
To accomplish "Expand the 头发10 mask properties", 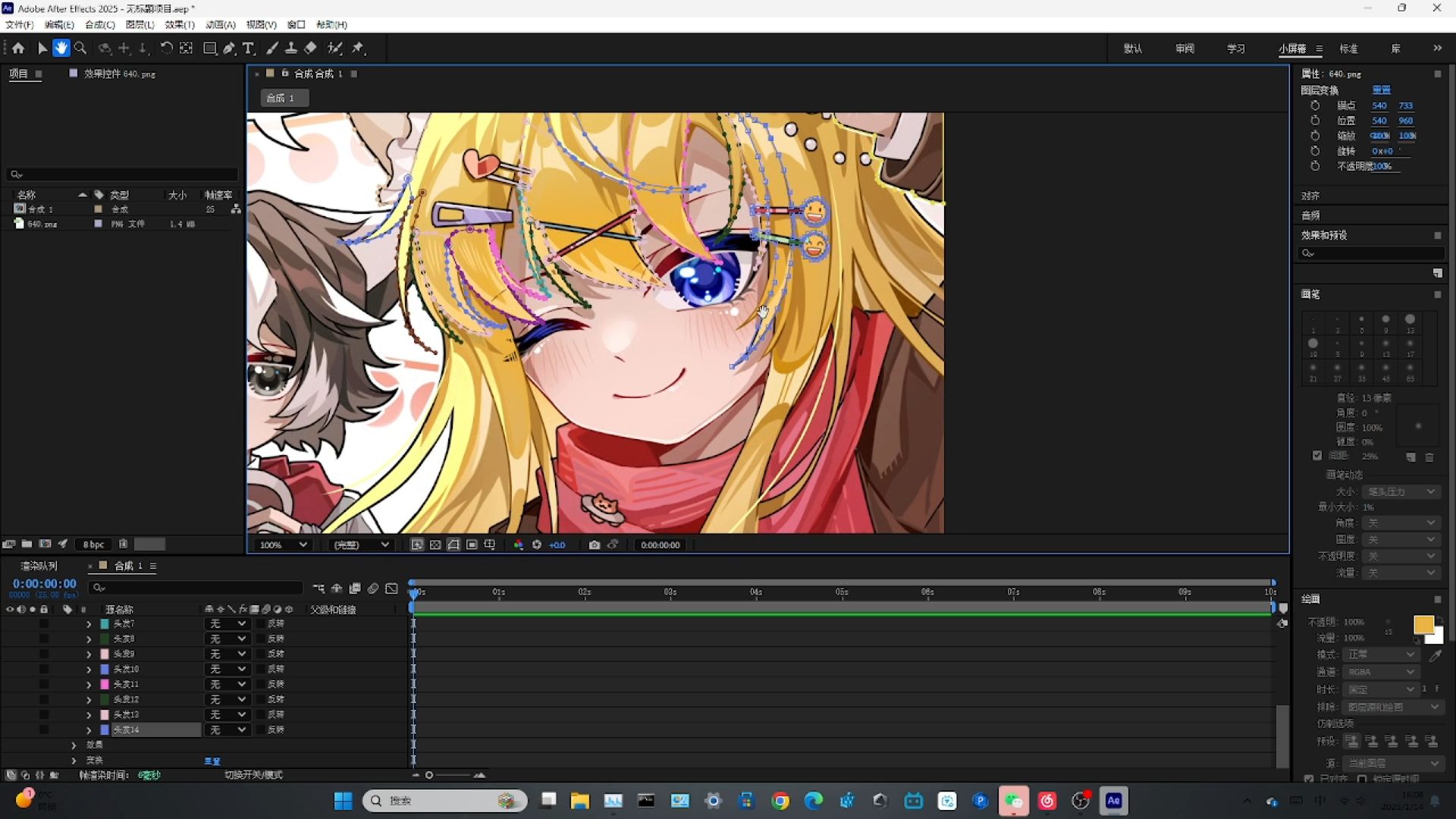I will (89, 670).
